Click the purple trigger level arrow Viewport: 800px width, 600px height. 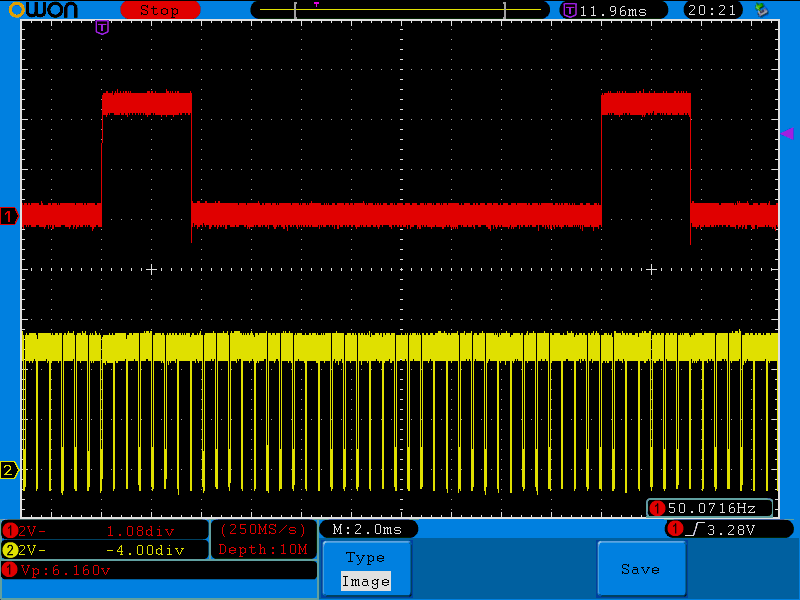coord(786,133)
